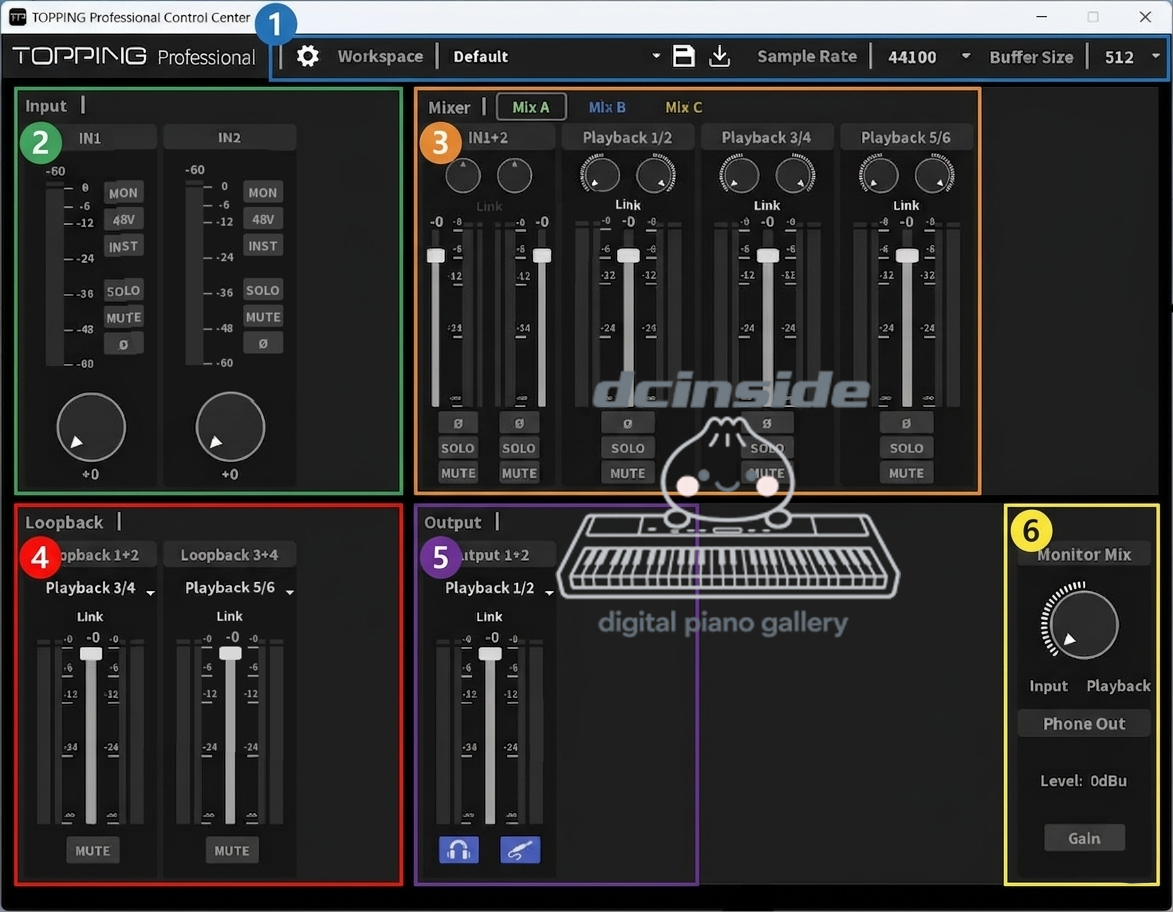This screenshot has height=912, width=1173.
Task: Switch to the Mix B tab
Action: [x=607, y=107]
